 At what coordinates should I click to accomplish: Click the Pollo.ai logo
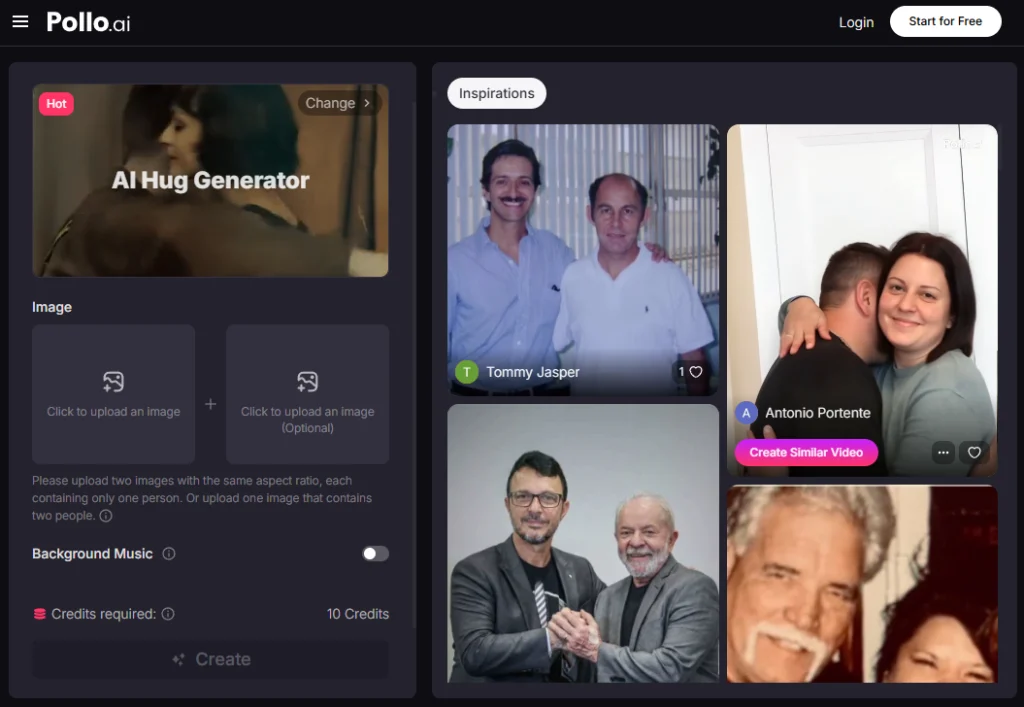[x=88, y=21]
